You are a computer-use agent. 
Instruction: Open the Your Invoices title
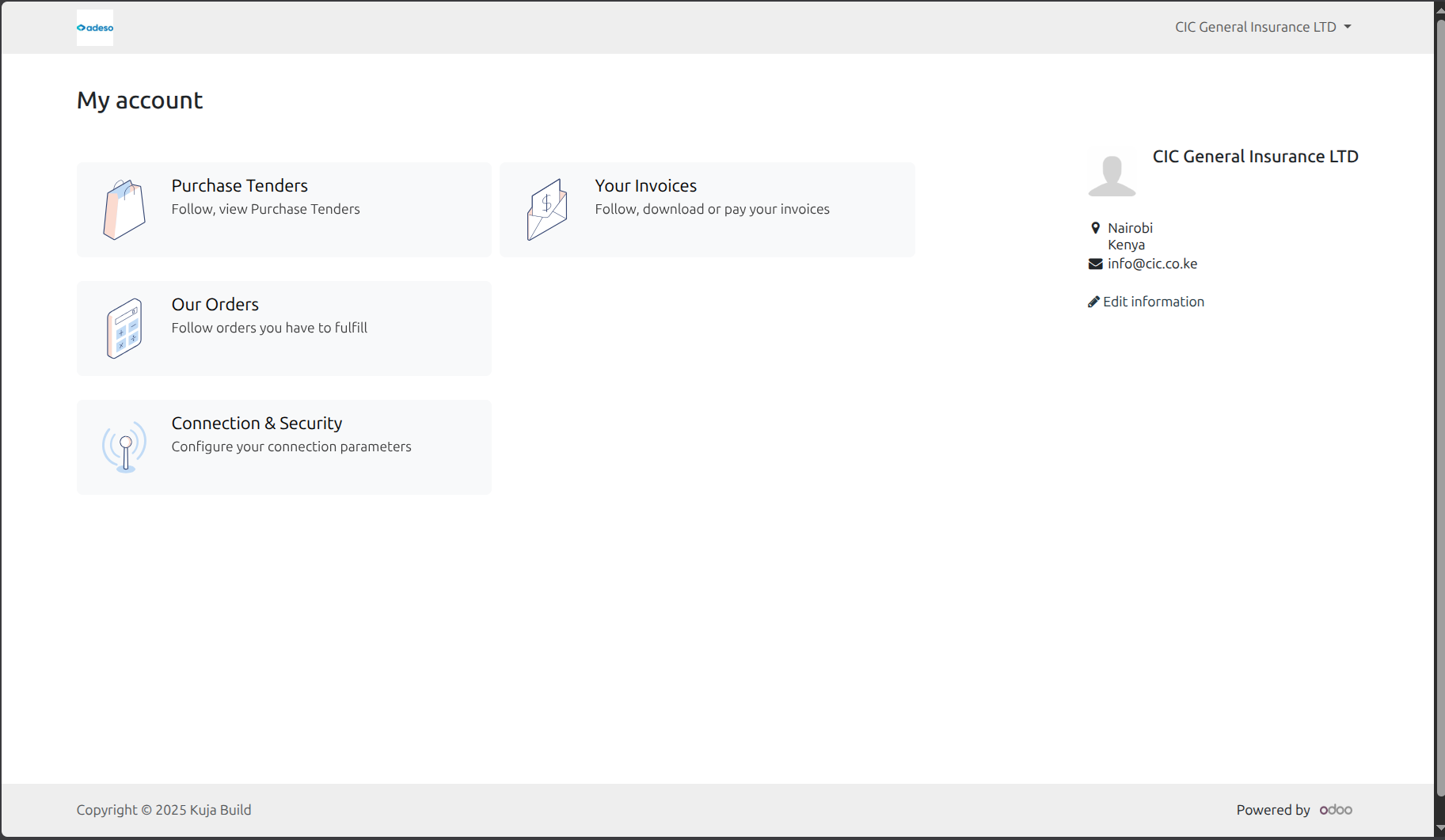(646, 185)
